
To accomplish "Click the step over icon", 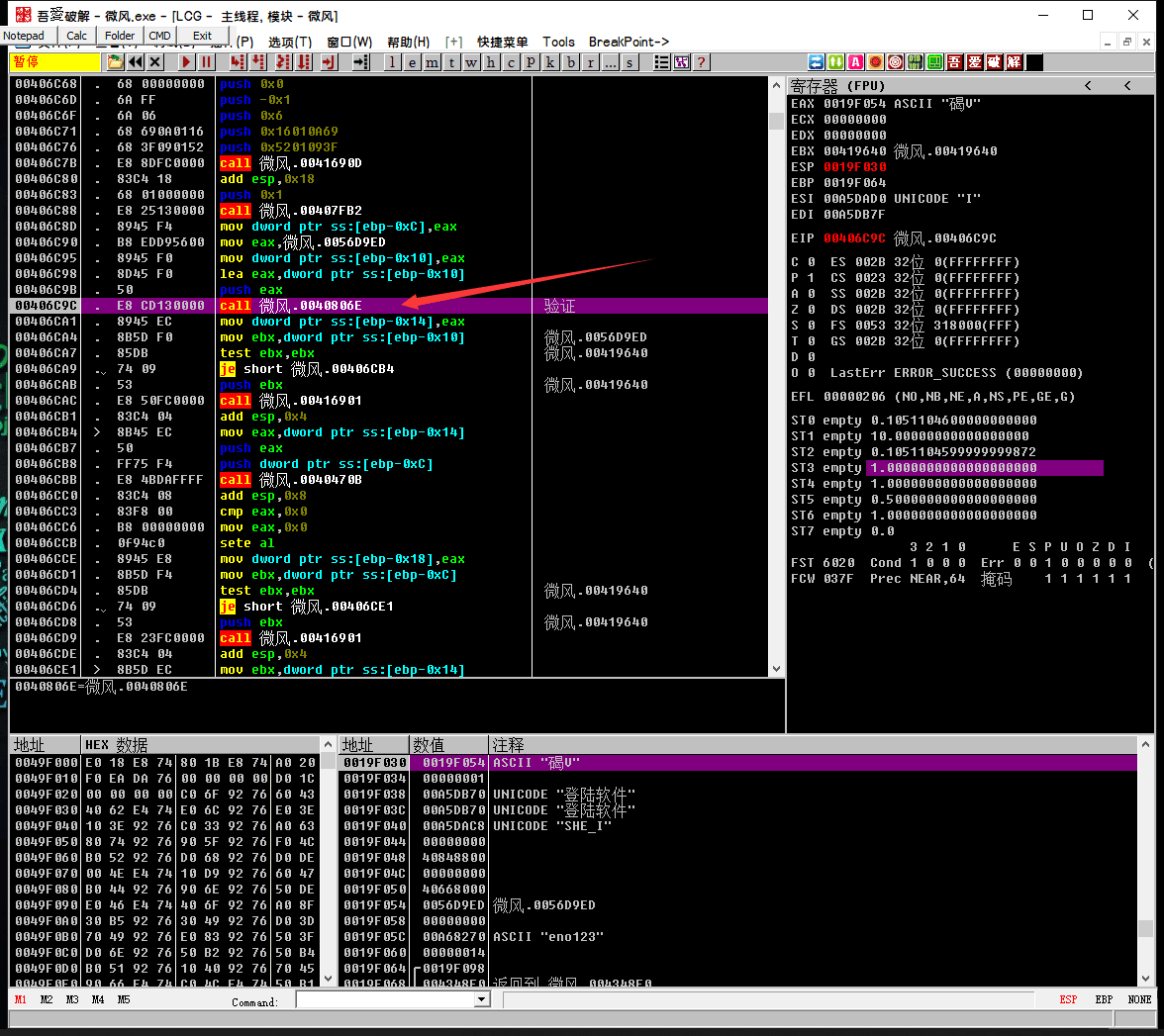I will coord(257,62).
